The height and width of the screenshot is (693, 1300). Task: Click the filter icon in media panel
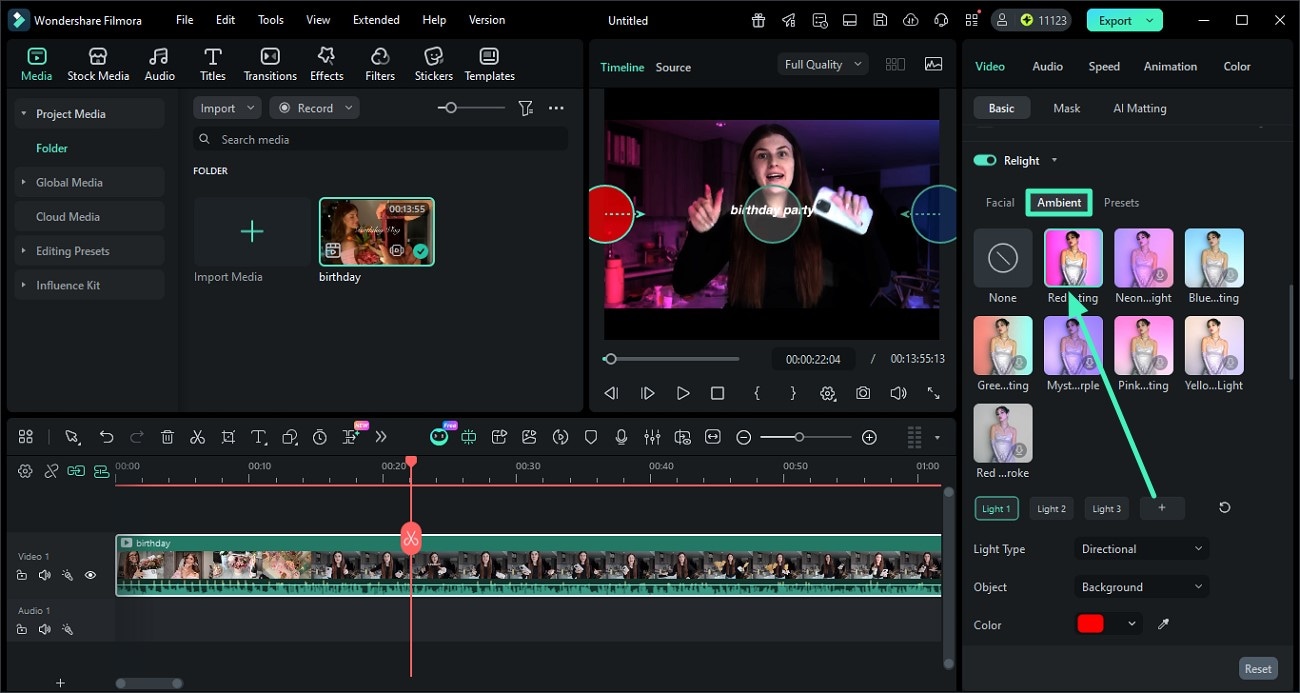[x=525, y=108]
